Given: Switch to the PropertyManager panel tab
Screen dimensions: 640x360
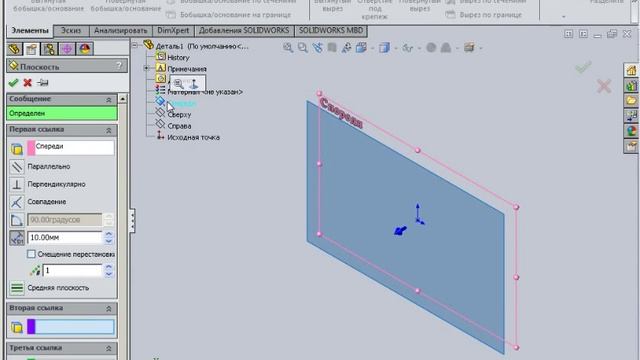Looking at the screenshot, I should point(31,49).
